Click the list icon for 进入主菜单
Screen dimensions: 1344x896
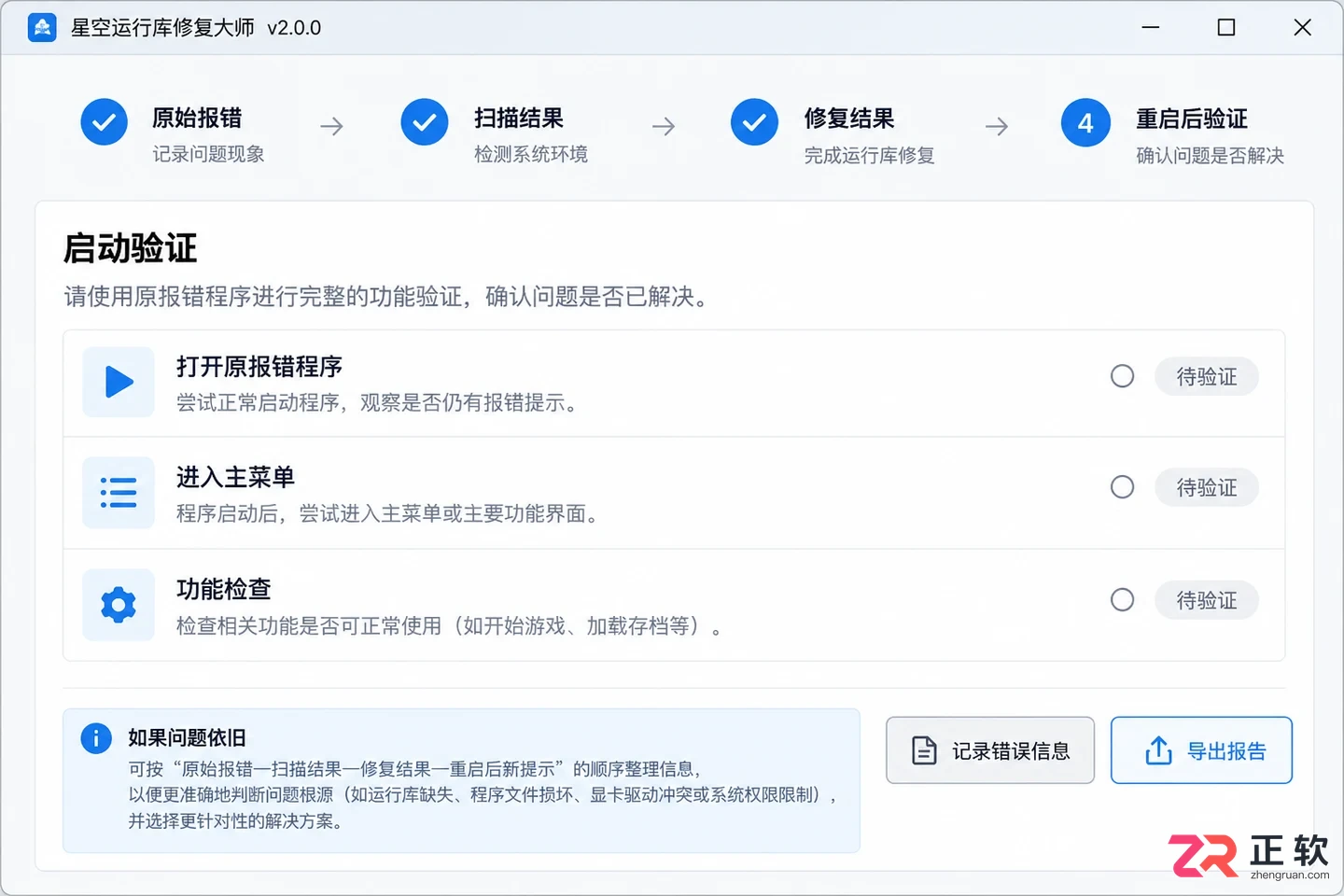tap(119, 493)
